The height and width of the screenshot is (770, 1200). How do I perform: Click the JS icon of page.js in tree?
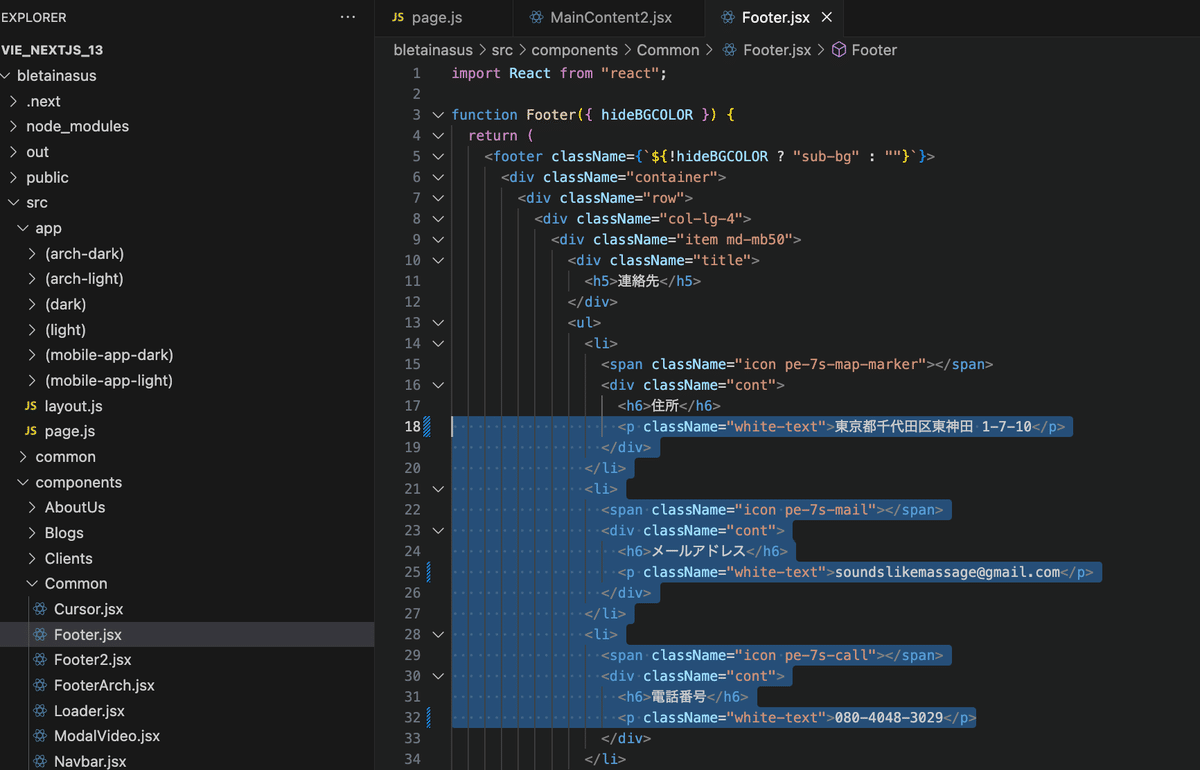[31, 431]
